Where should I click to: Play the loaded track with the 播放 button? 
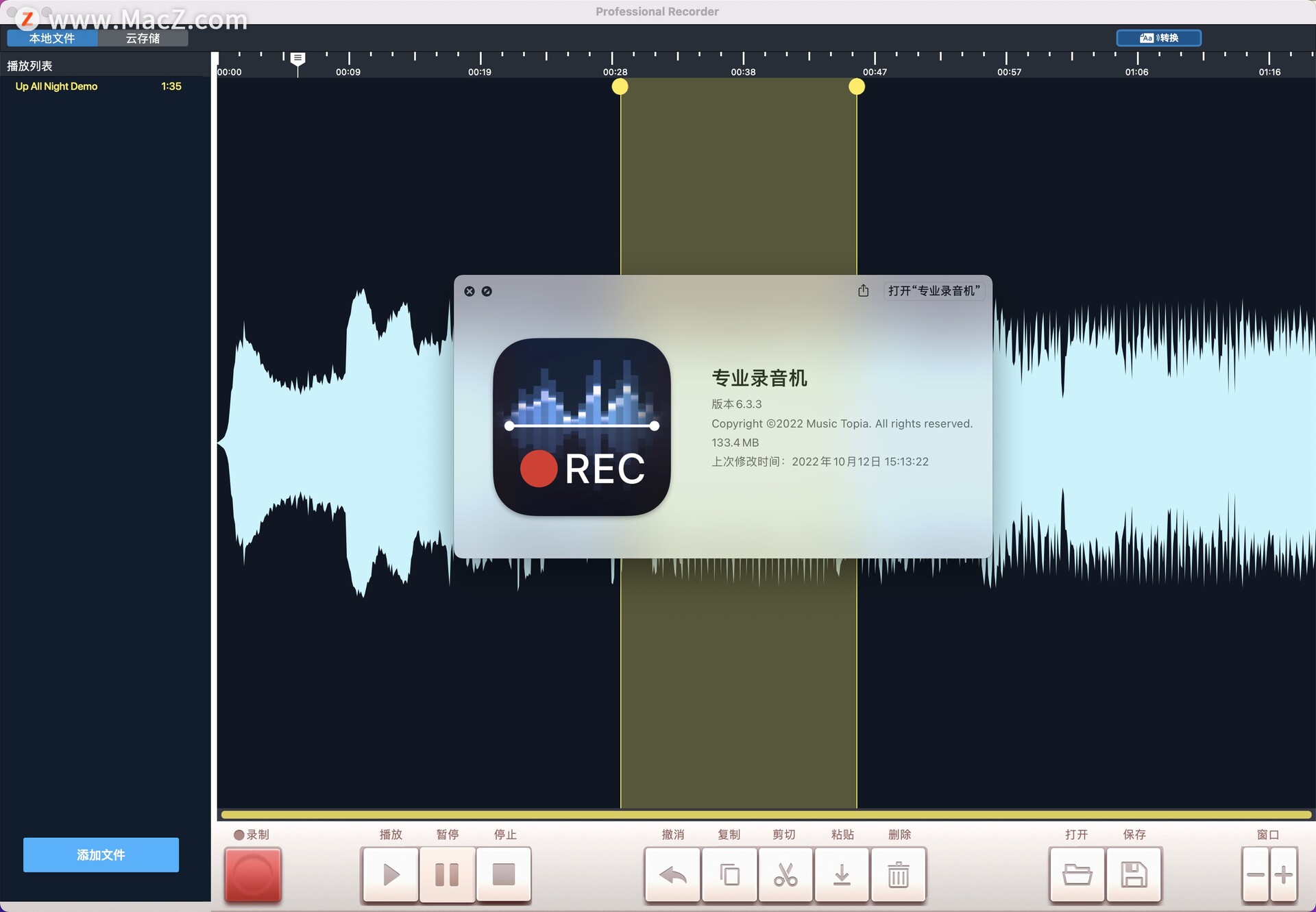pyautogui.click(x=390, y=875)
